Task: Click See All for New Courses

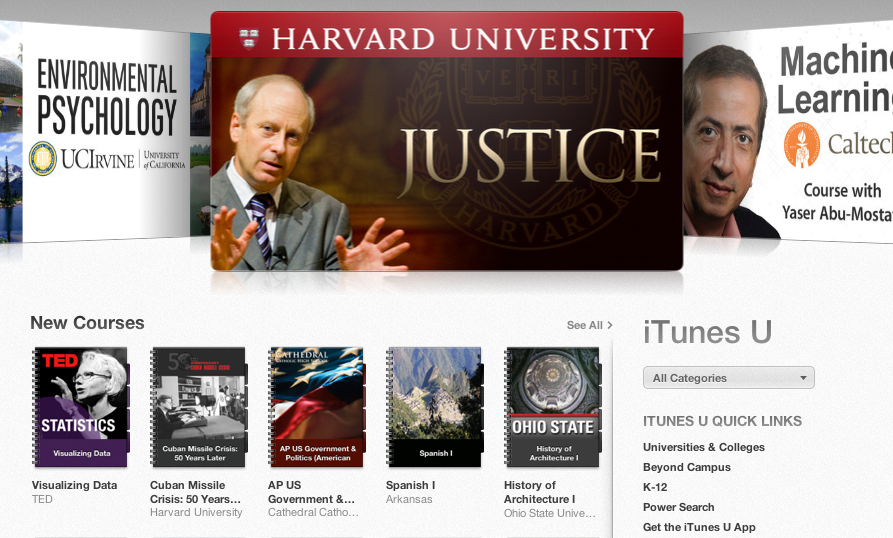Action: [589, 325]
